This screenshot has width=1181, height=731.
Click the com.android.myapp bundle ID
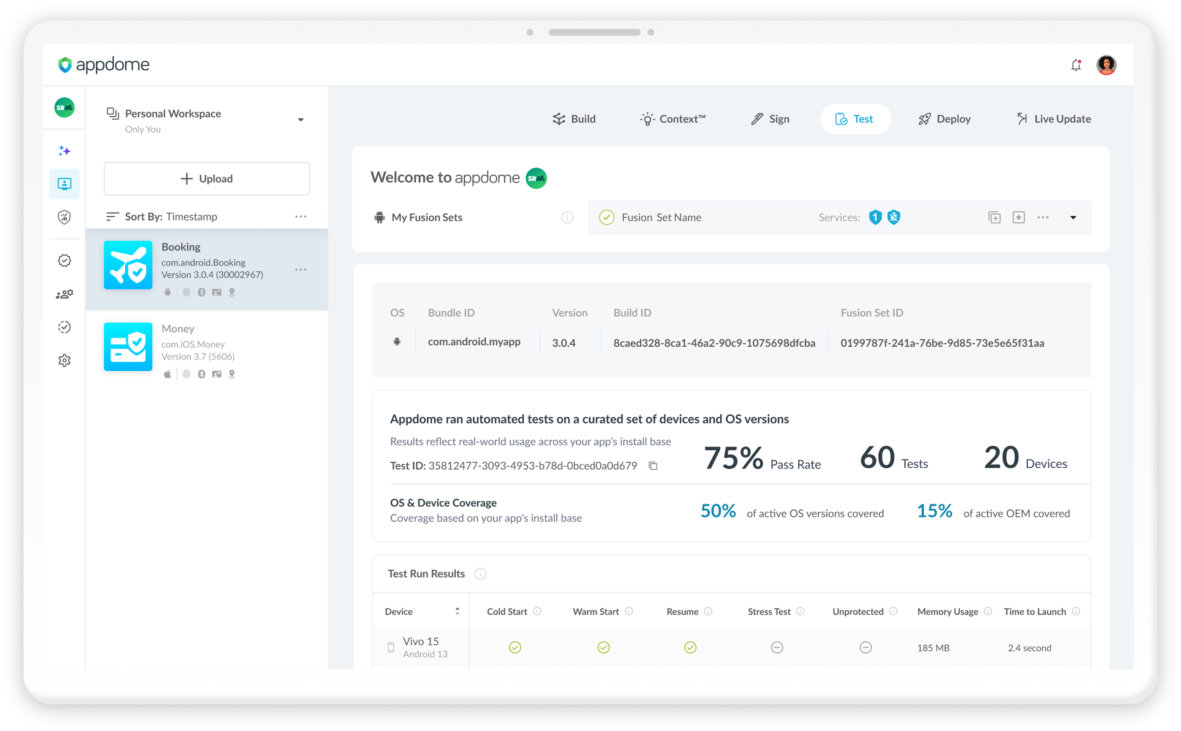pyautogui.click(x=475, y=342)
